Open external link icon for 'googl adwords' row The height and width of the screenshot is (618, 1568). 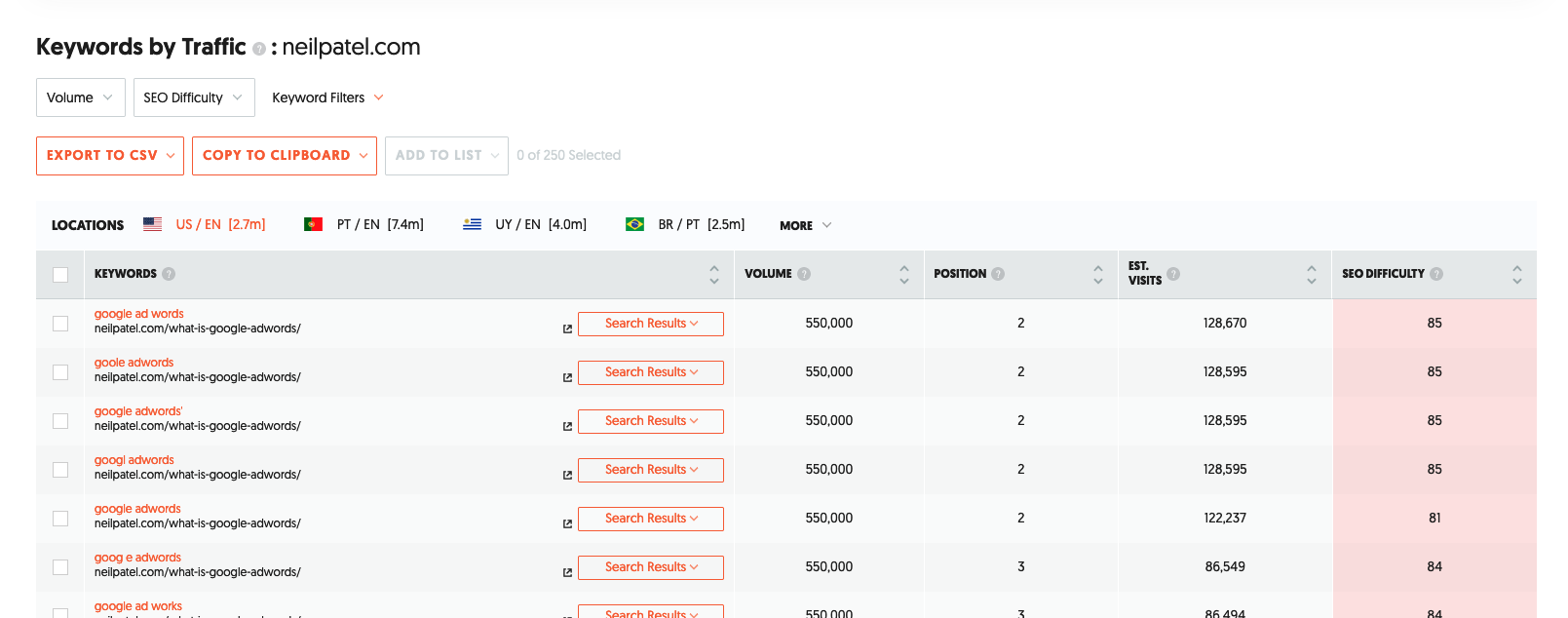pos(567,475)
